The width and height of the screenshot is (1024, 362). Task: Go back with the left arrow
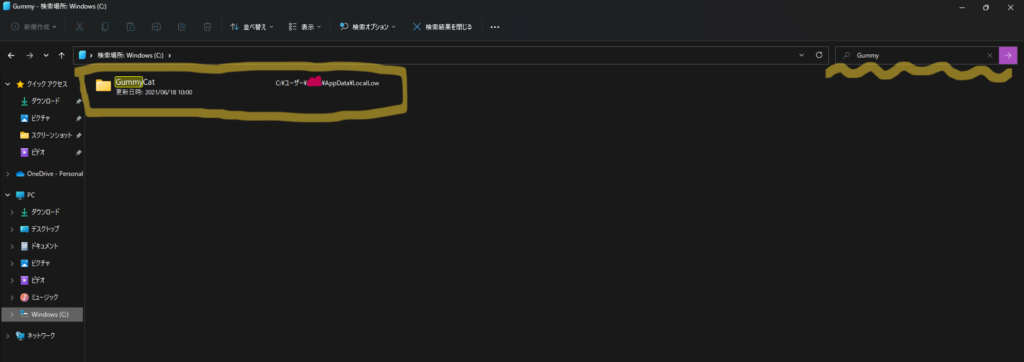[11, 56]
